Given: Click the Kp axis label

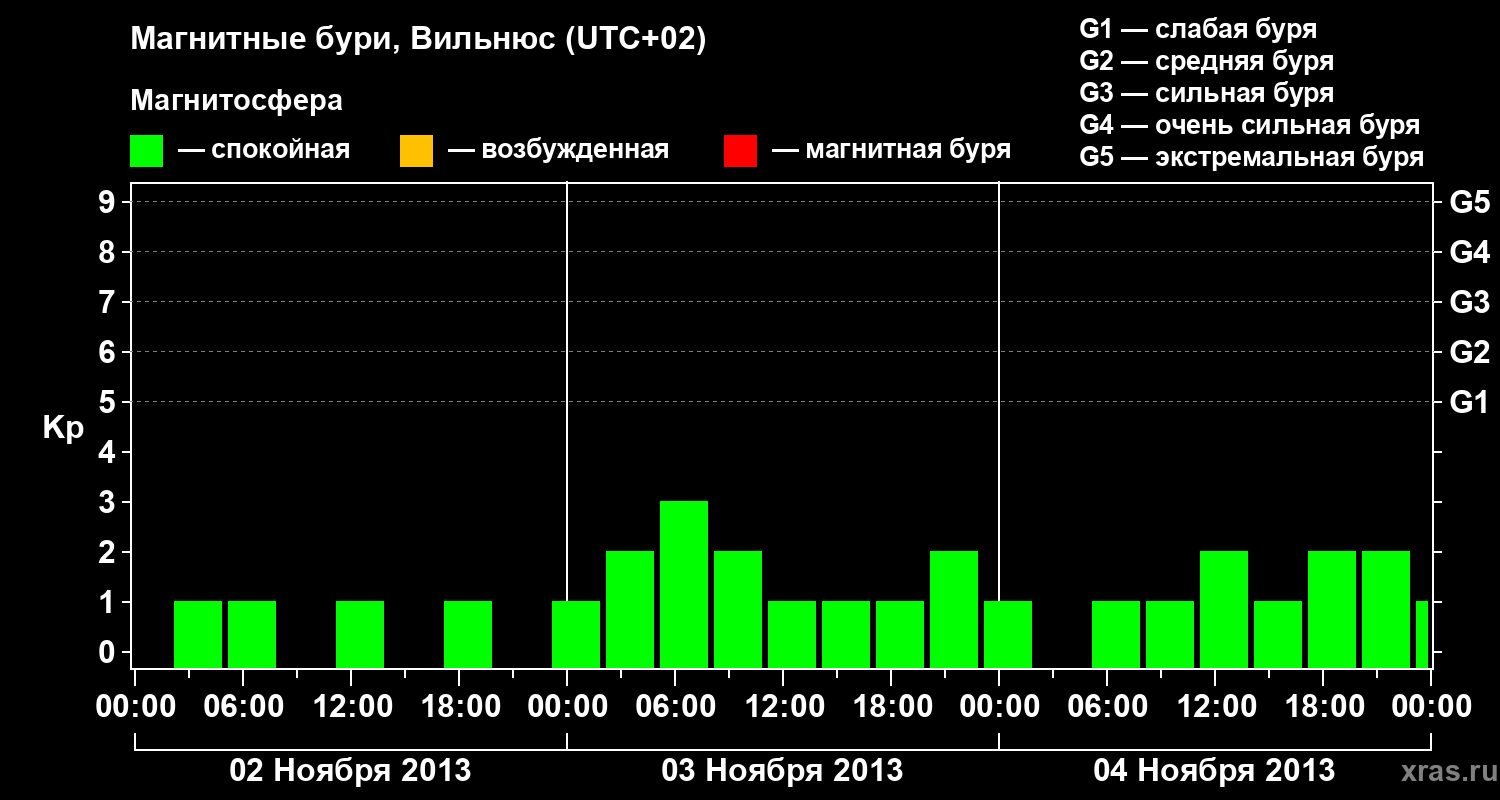Looking at the screenshot, I should [63, 428].
